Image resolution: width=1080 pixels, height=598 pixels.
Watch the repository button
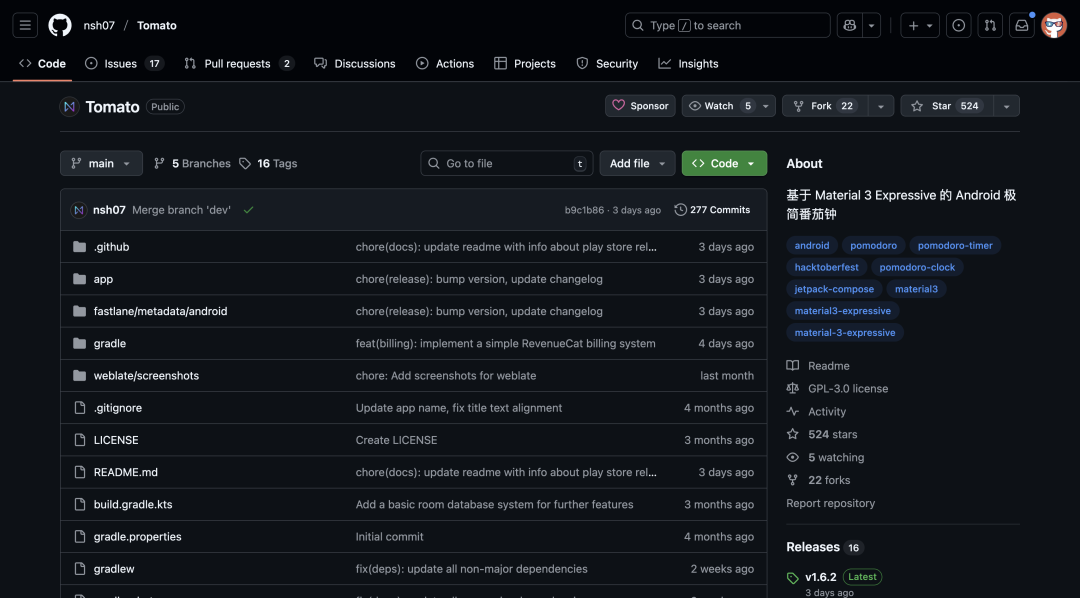(729, 106)
